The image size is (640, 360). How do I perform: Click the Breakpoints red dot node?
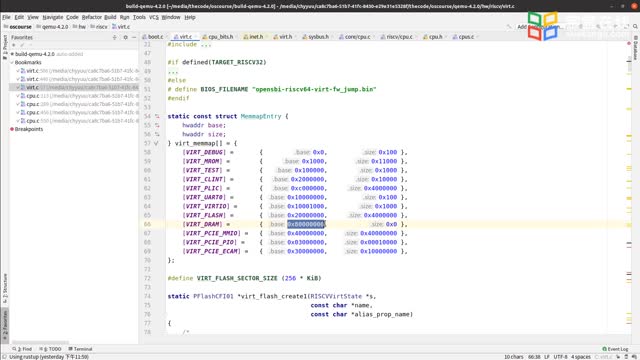pyautogui.click(x=12, y=129)
